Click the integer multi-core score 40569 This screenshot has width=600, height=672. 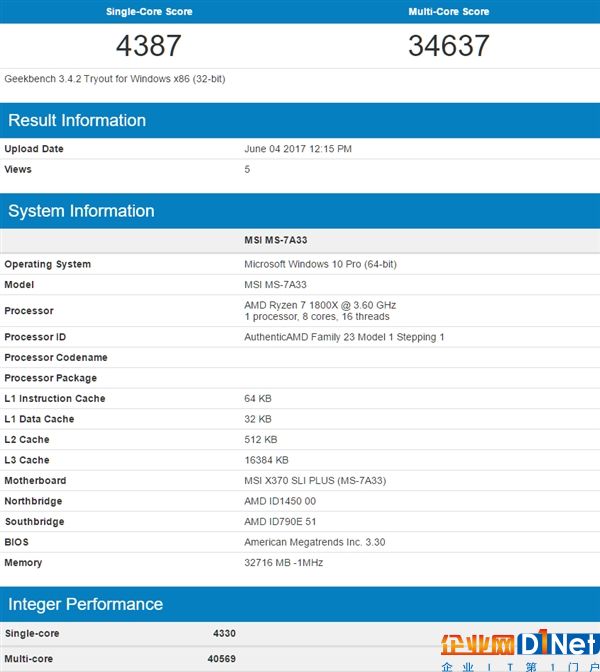click(222, 659)
